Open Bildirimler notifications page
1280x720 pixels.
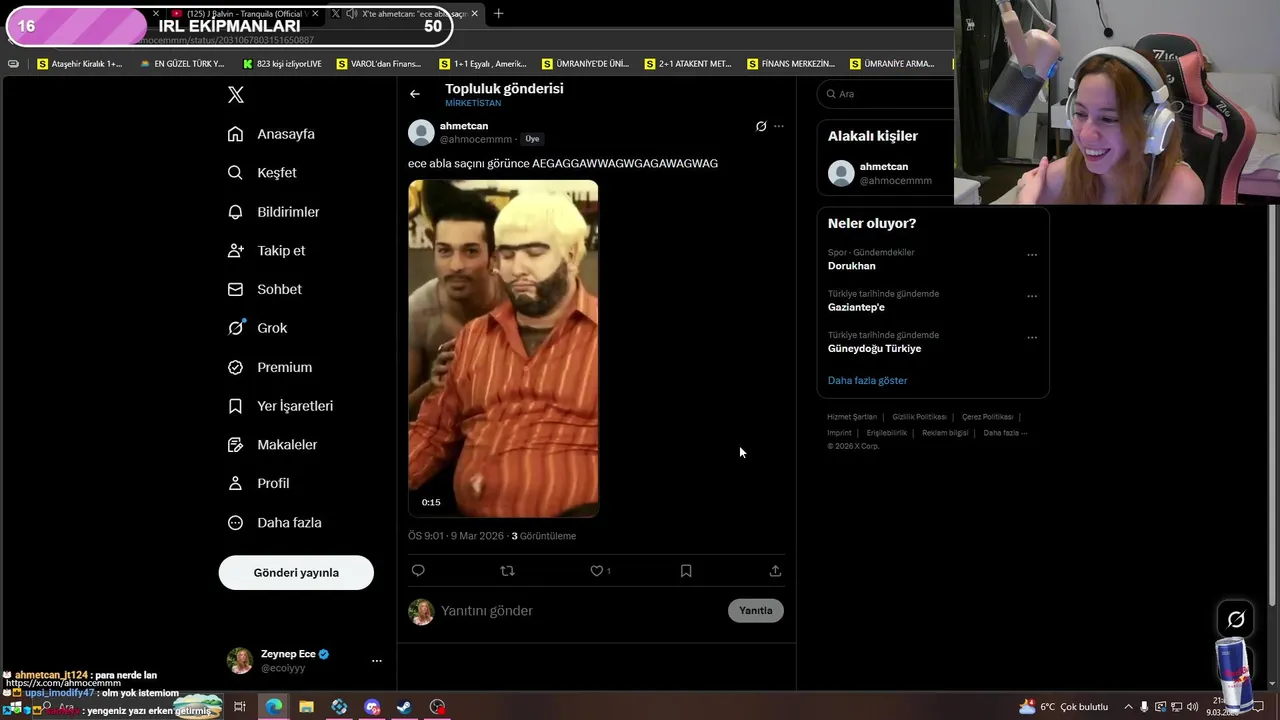coord(273,212)
